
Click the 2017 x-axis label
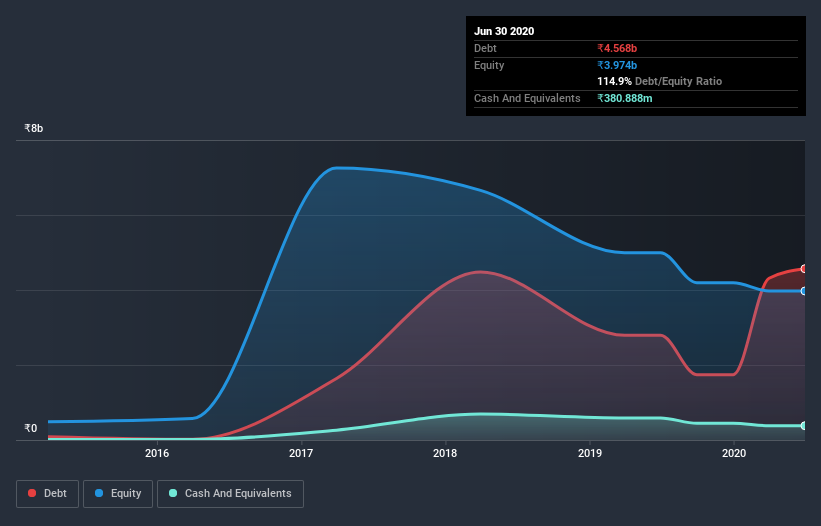[x=301, y=453]
